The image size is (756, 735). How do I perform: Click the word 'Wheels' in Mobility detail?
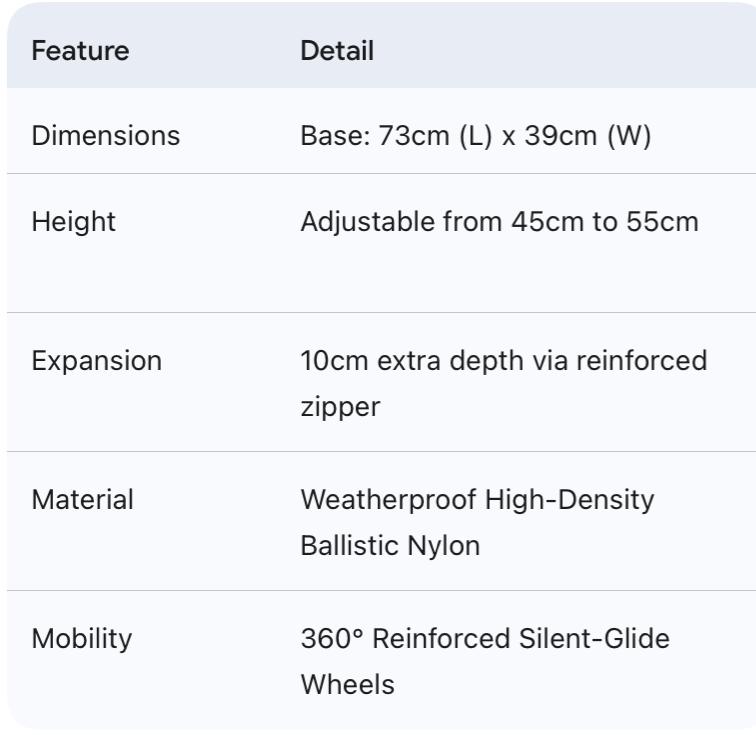pyautogui.click(x=347, y=685)
